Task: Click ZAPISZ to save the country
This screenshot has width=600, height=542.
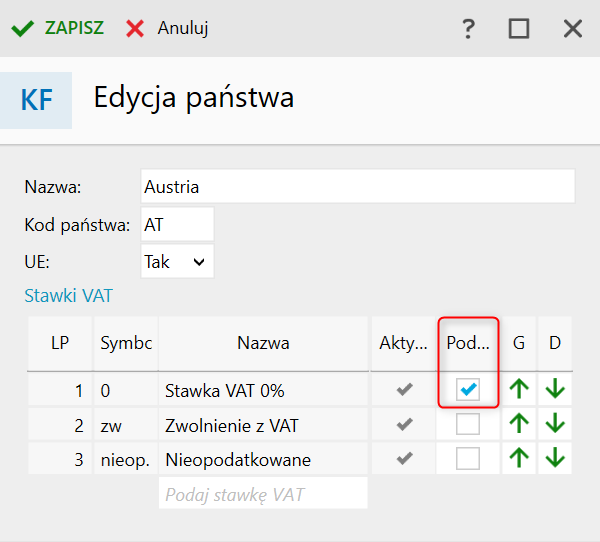Action: [59, 28]
